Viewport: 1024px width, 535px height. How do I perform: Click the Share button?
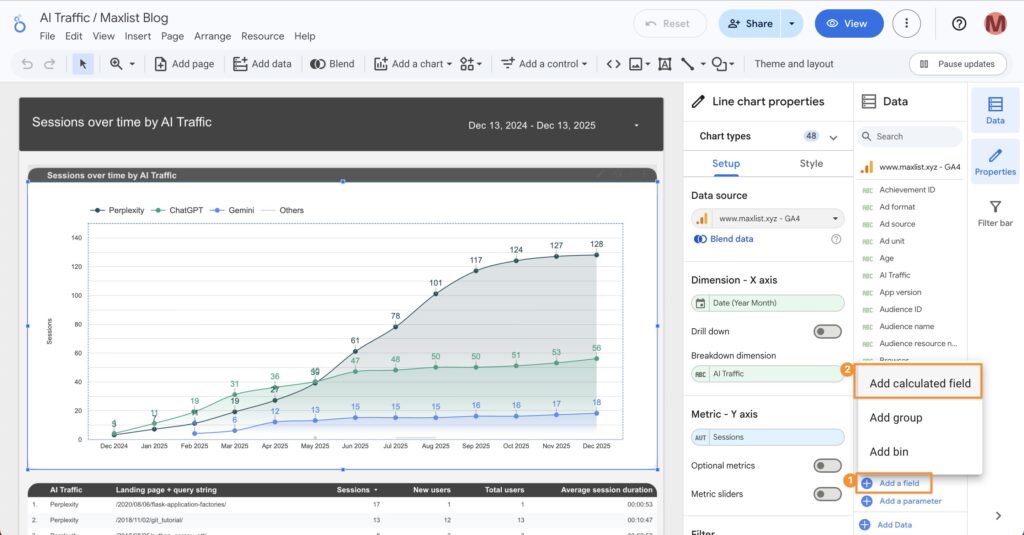[x=750, y=24]
